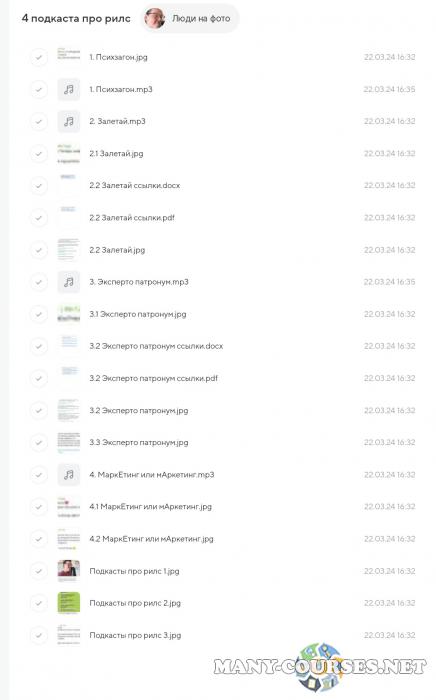Check the box beside Подкасты про рилс 3.jpg
Viewport: 436px width, 700px height.
click(39, 635)
